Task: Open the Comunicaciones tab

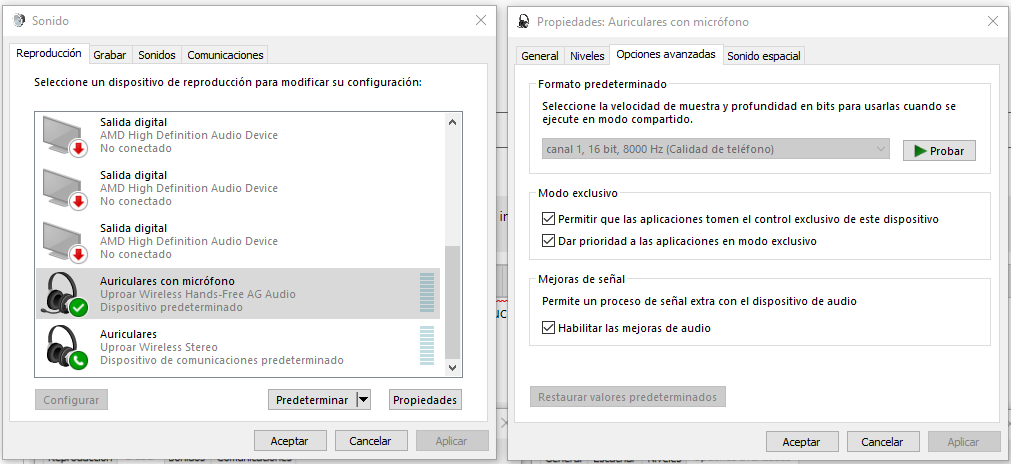Action: coord(225,55)
